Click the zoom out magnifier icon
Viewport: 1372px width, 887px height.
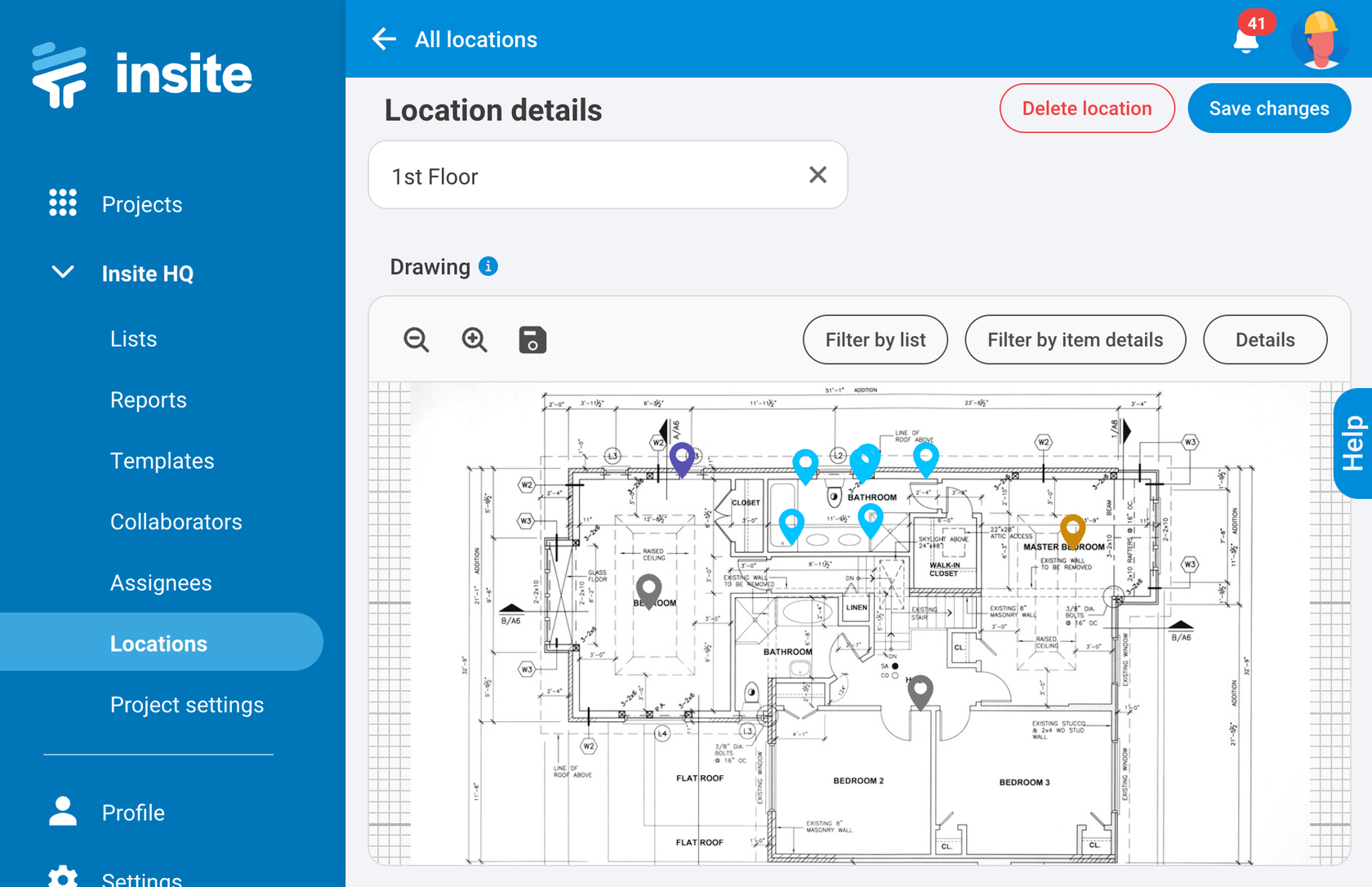point(416,340)
